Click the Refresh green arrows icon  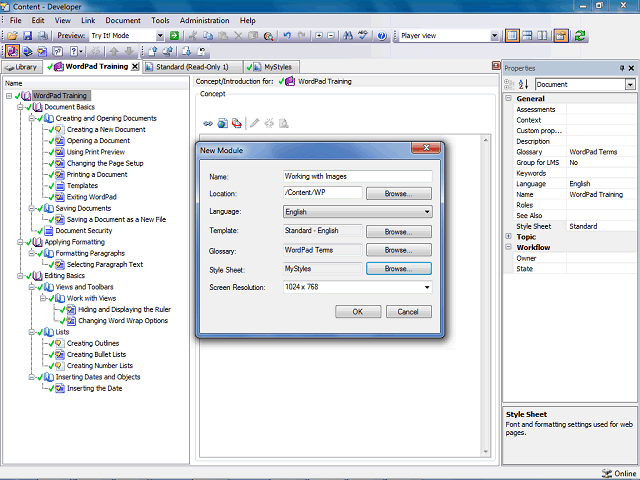click(x=580, y=36)
